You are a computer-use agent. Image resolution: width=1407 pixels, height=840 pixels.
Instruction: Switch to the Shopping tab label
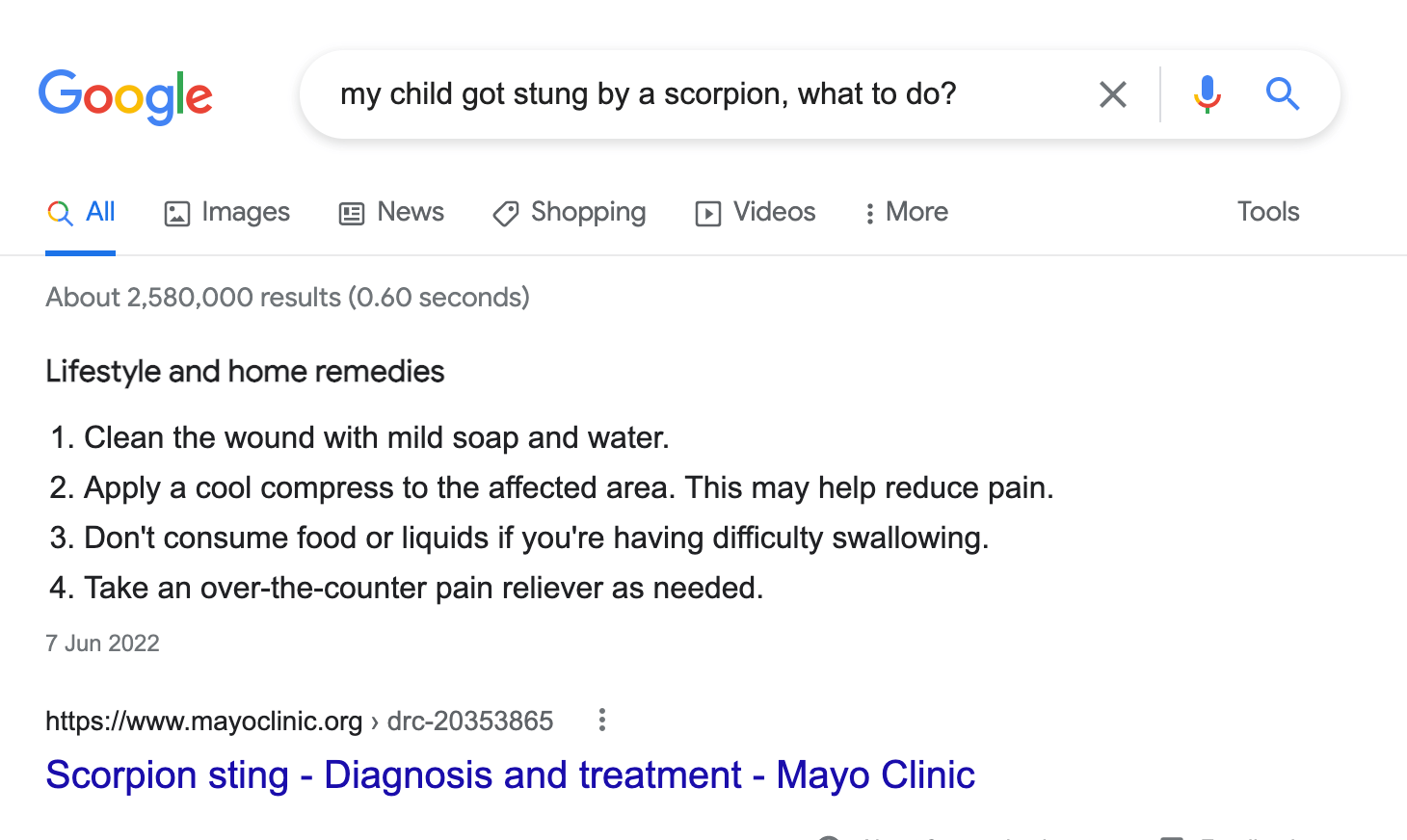coord(589,212)
